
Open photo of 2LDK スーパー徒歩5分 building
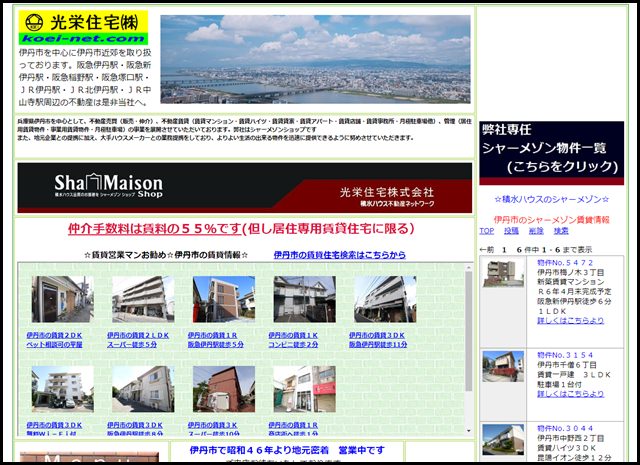[x=143, y=299]
